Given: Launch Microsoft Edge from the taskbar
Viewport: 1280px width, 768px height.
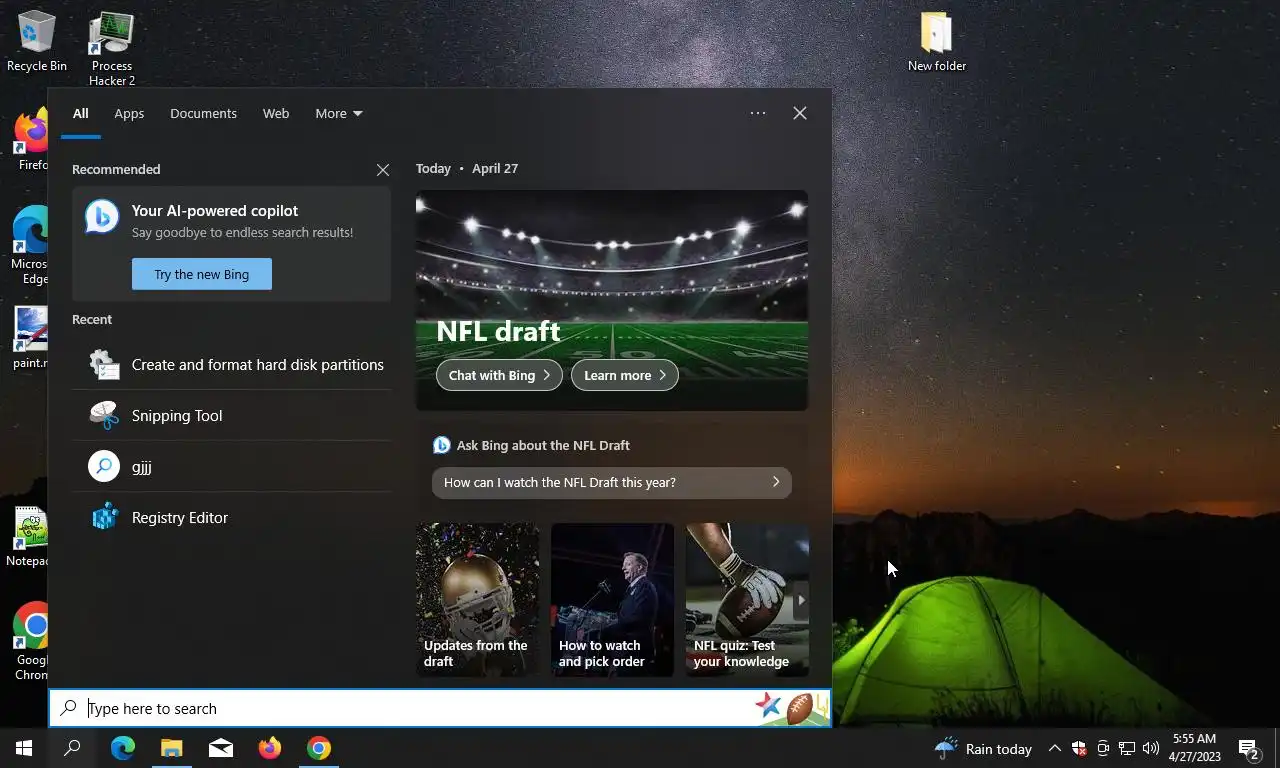Looking at the screenshot, I should (x=122, y=748).
